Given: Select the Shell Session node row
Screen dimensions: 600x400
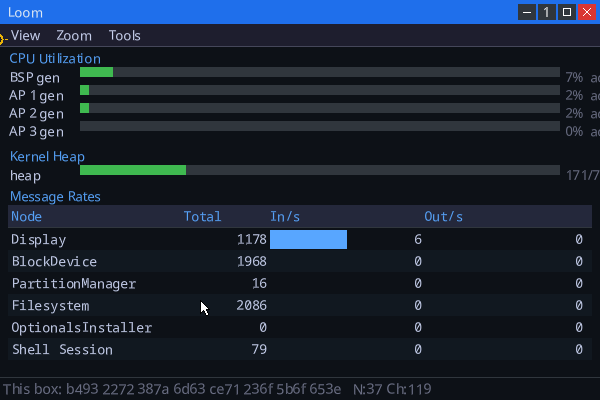Looking at the screenshot, I should [x=300, y=349].
